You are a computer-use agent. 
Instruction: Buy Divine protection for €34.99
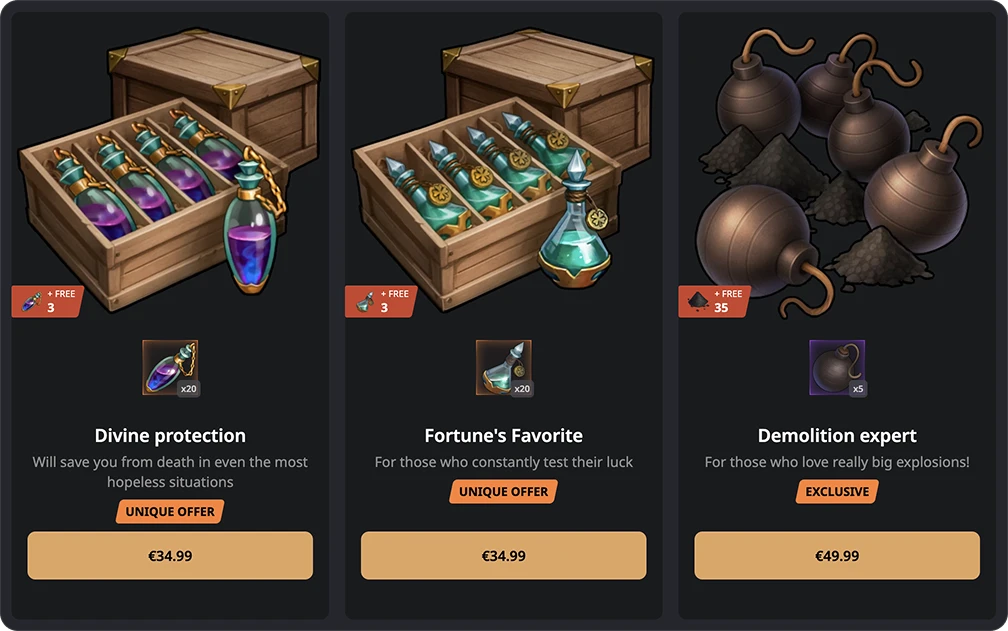[x=170, y=556]
